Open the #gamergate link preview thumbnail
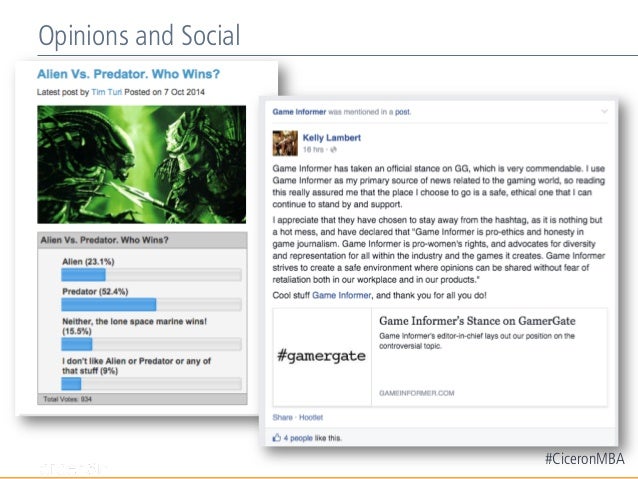638x479 pixels. coord(322,357)
